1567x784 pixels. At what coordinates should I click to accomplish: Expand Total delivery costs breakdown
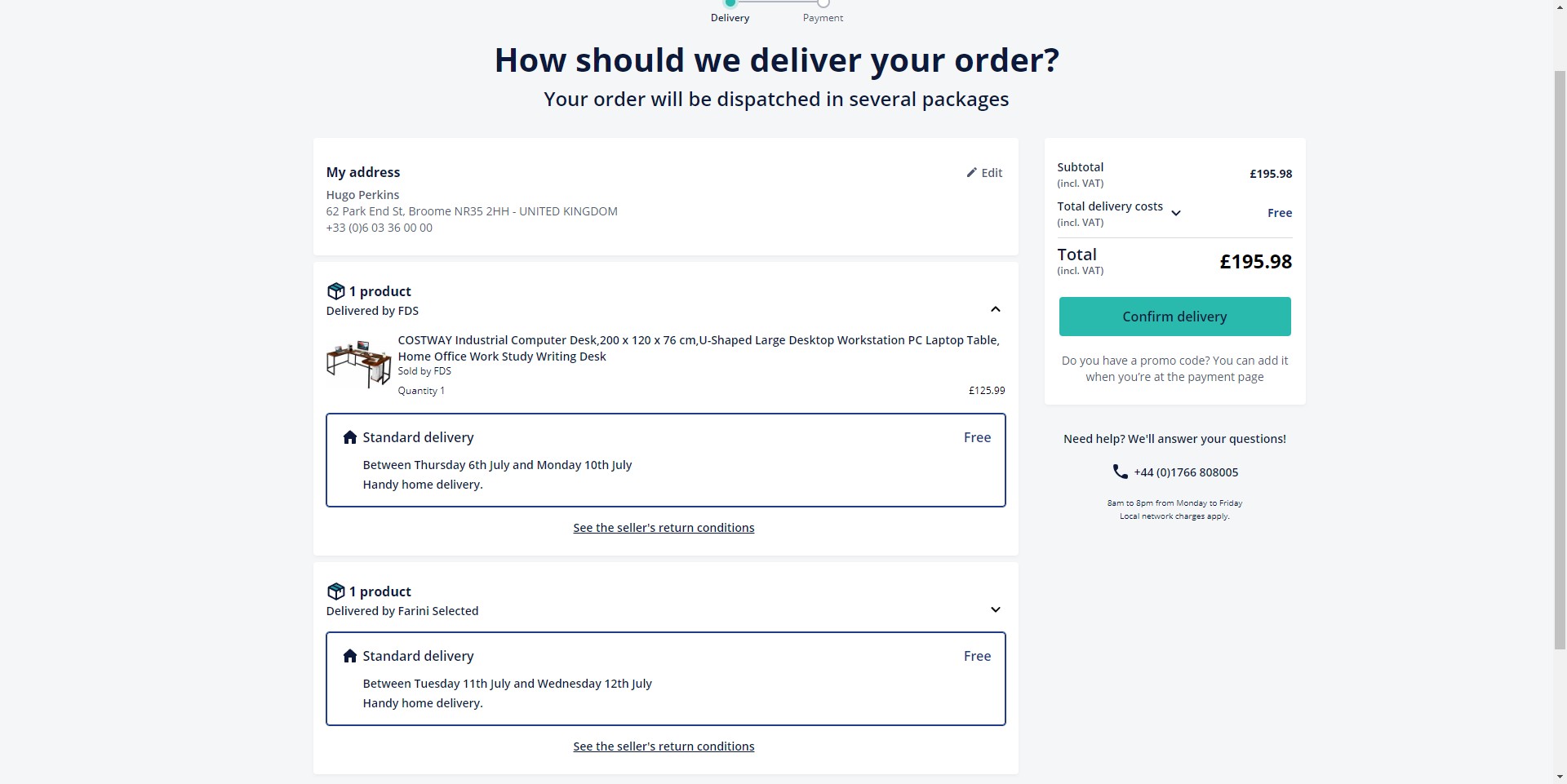click(1176, 213)
